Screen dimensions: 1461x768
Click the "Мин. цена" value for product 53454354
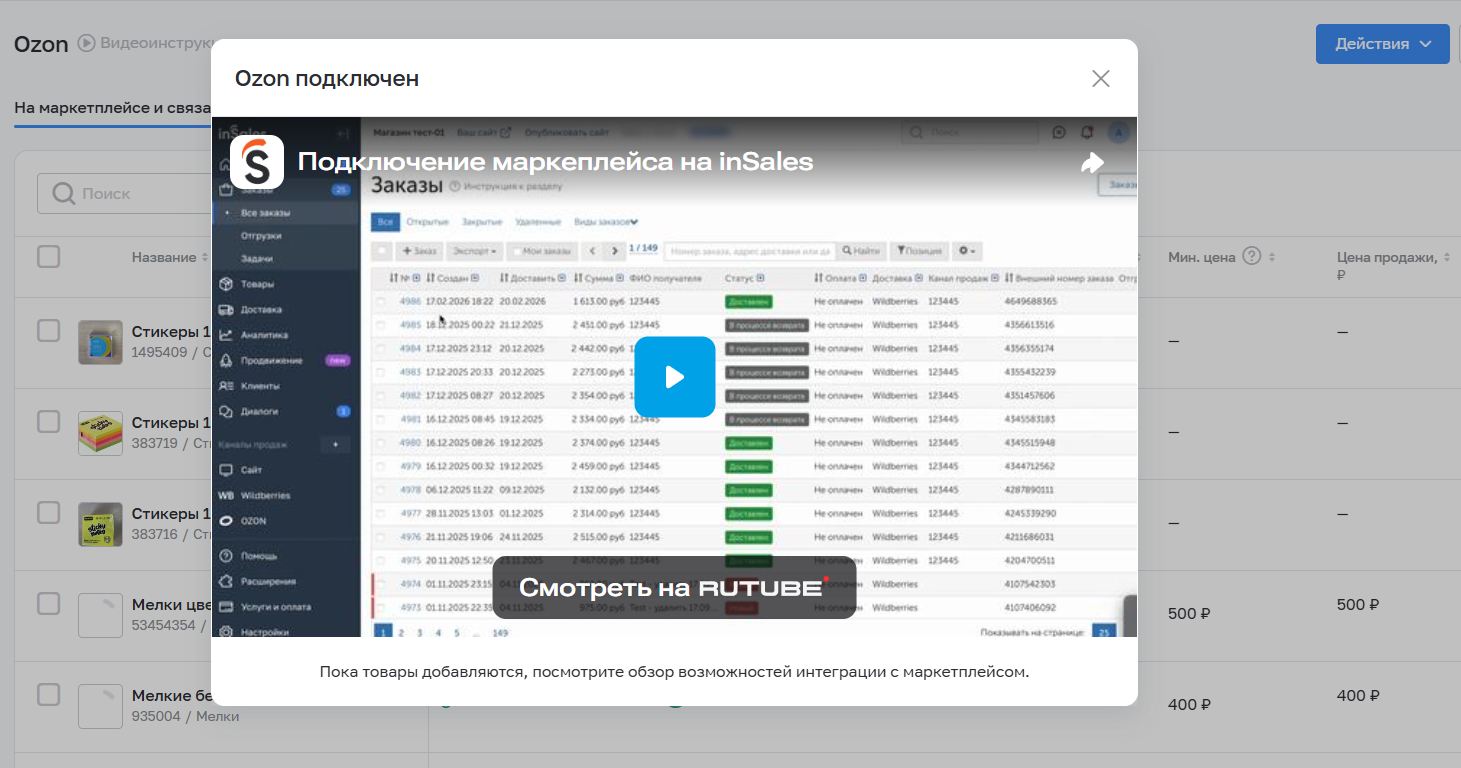[1189, 614]
